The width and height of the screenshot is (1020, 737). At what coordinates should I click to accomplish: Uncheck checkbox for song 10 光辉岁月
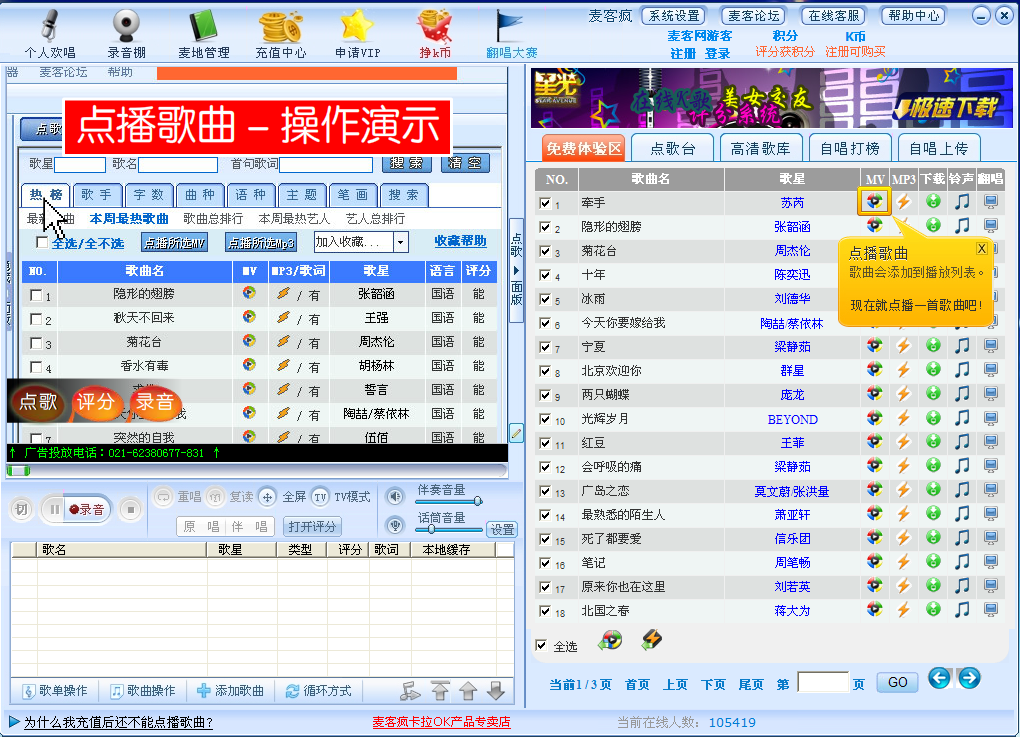pyautogui.click(x=545, y=419)
